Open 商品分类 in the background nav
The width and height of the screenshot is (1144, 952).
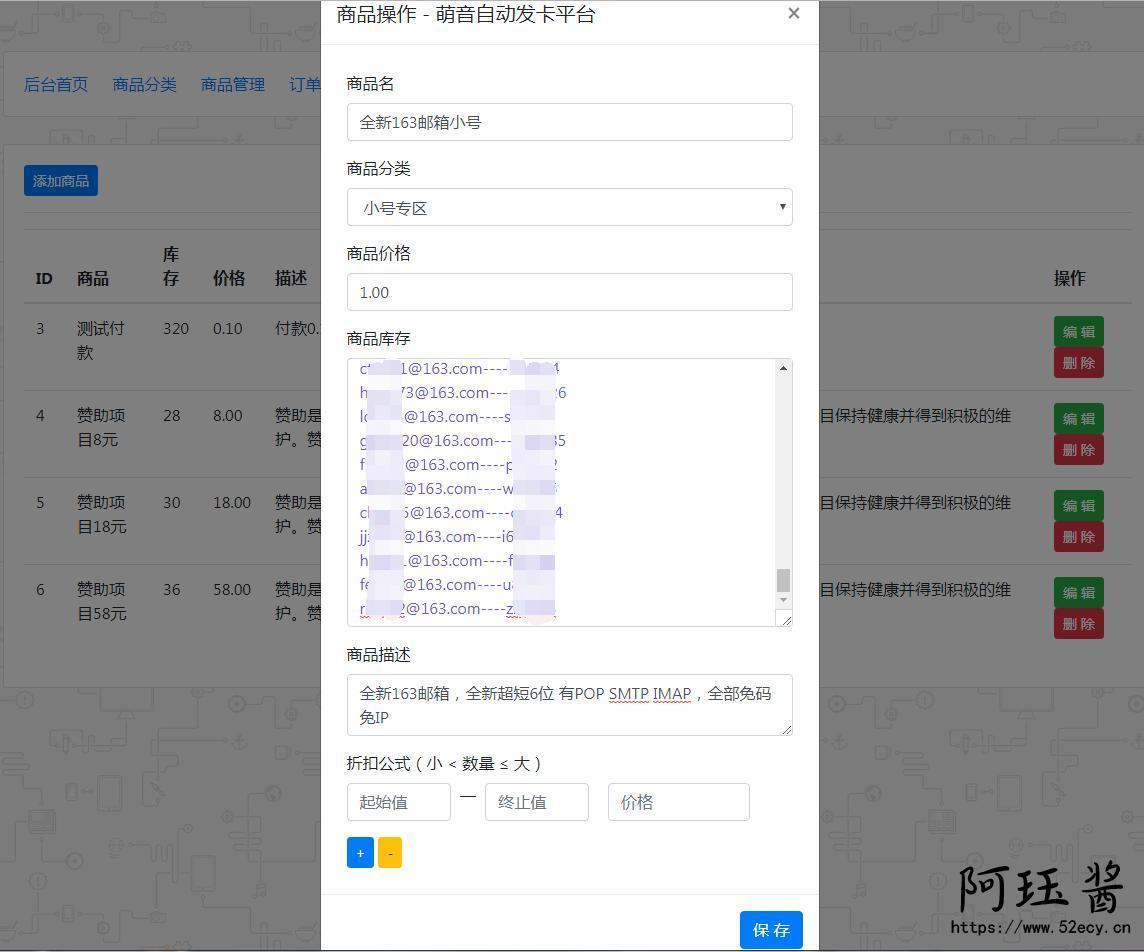click(144, 85)
